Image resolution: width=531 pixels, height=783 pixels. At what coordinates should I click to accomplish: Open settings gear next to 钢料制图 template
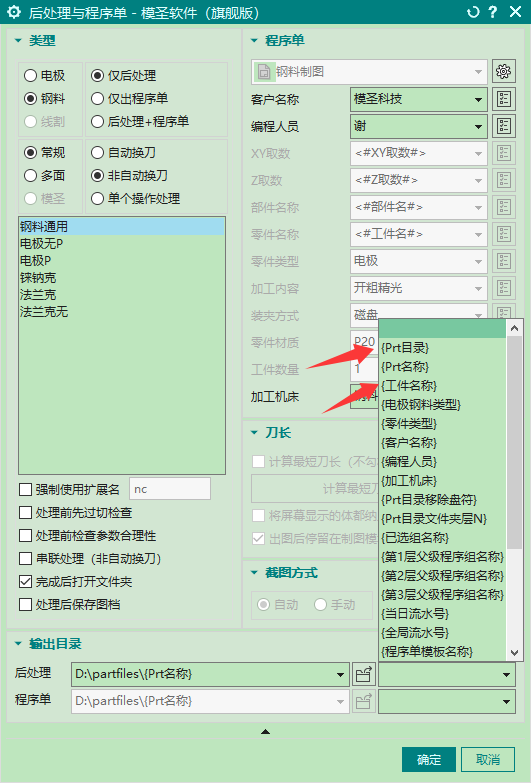[504, 71]
